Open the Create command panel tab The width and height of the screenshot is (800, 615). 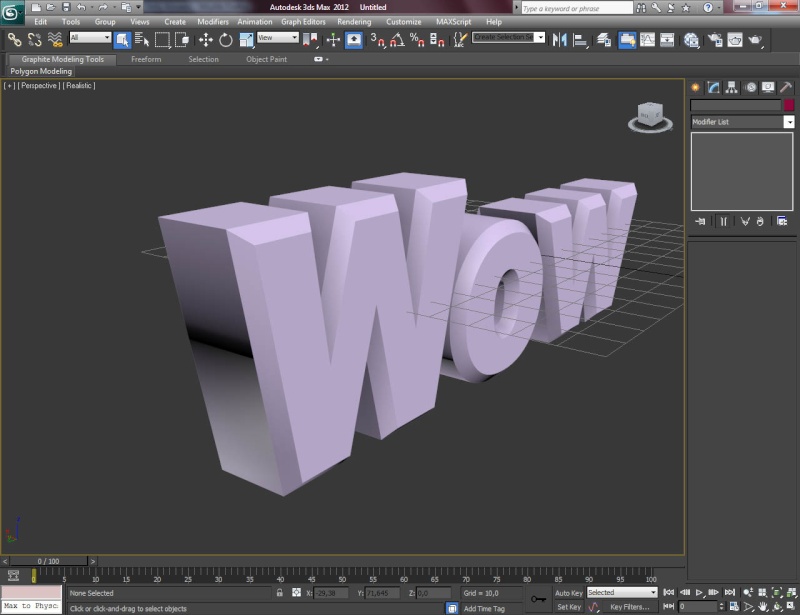[695, 88]
